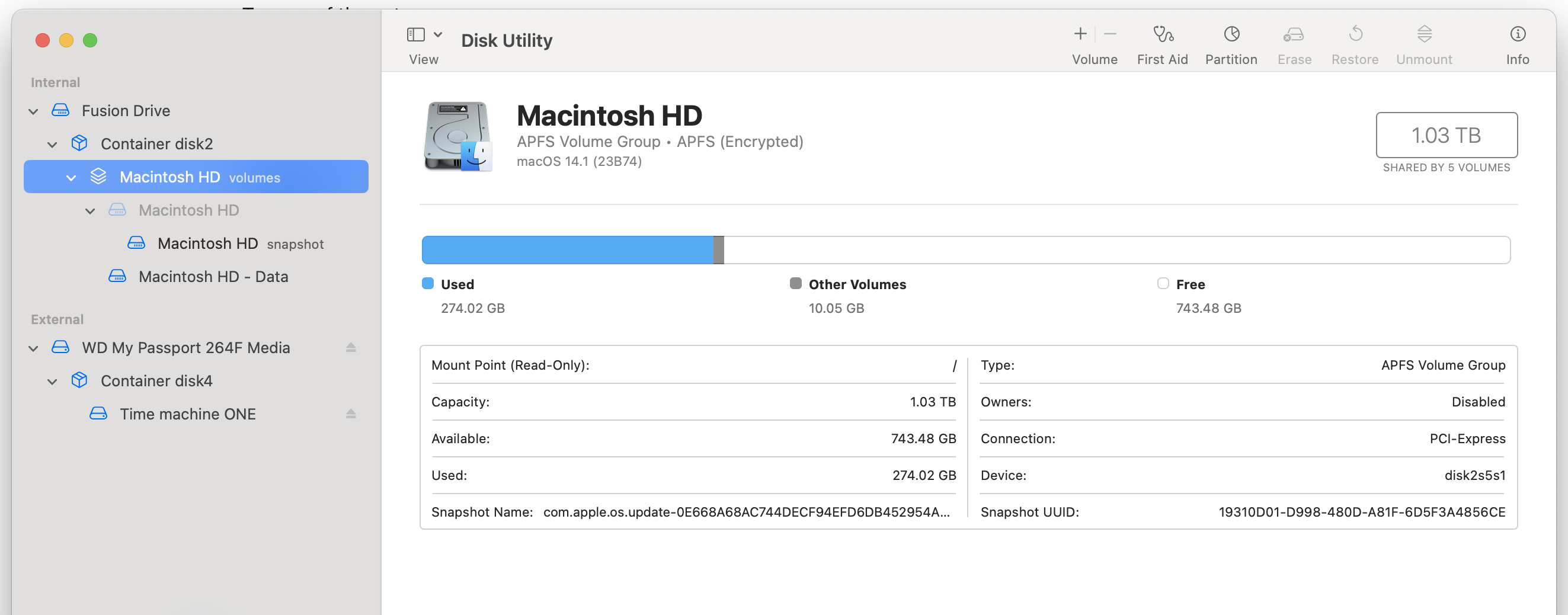Open the View dropdown chevron
1568x615 pixels.
(x=438, y=35)
